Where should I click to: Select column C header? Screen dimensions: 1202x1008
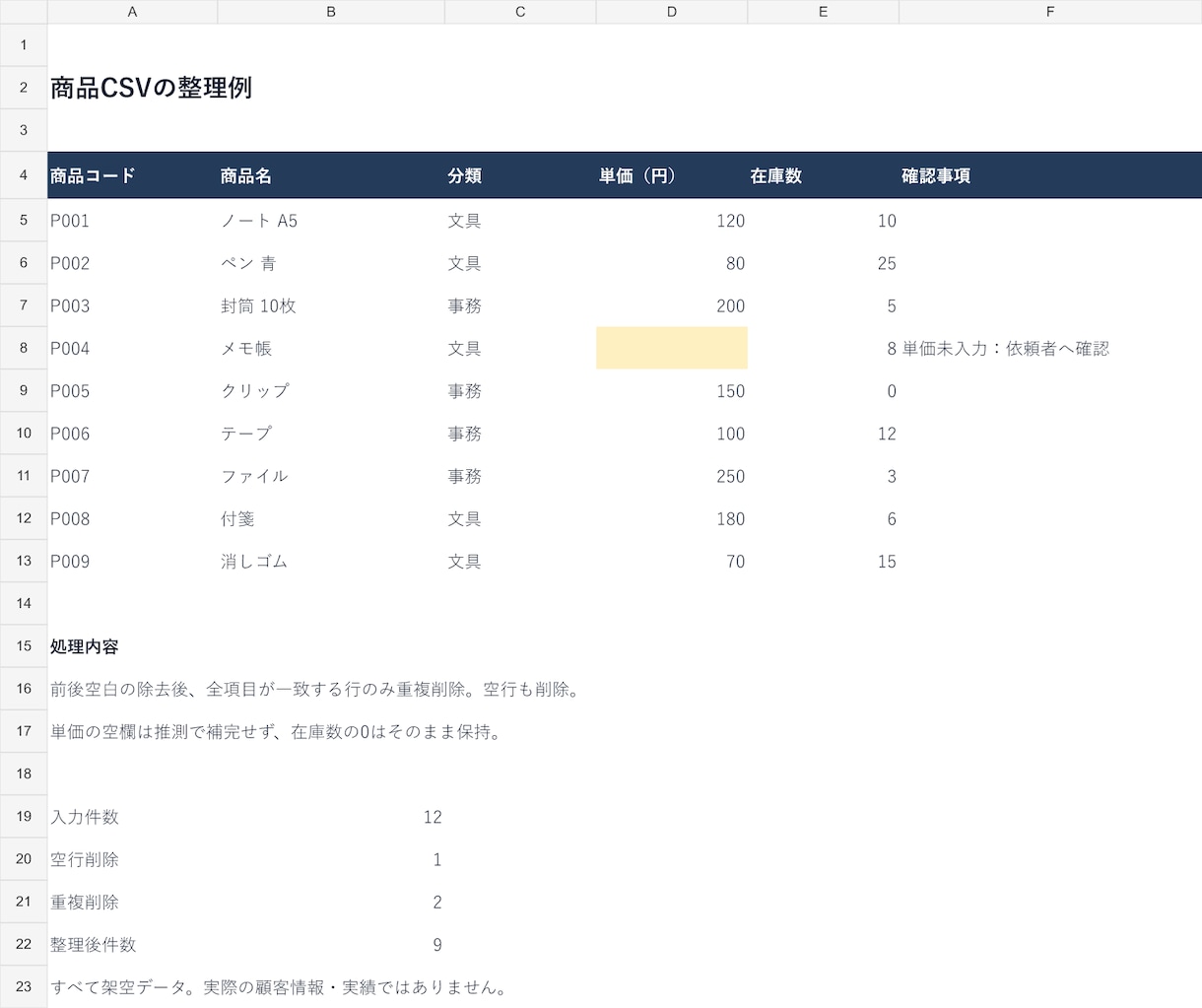coord(520,12)
